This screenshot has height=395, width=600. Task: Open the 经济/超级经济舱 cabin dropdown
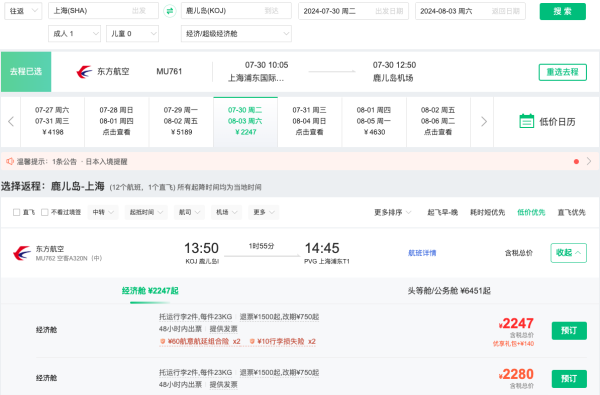pyautogui.click(x=236, y=34)
